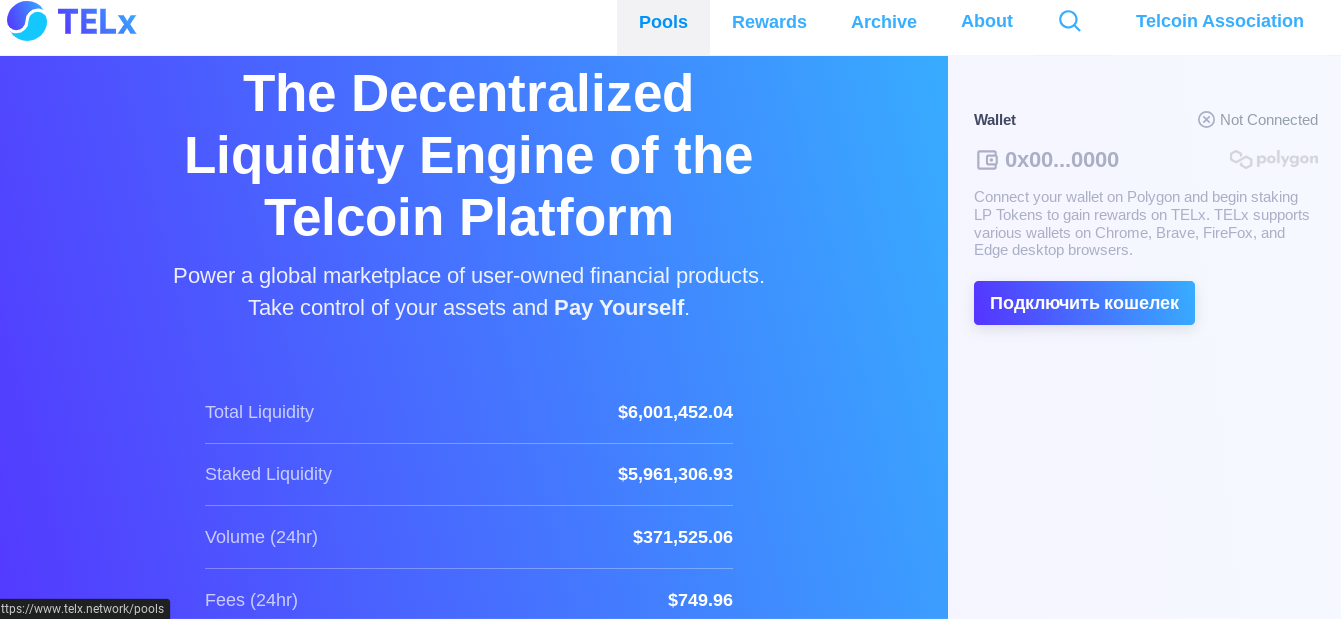Visit the Telcoin Association link
The width and height of the screenshot is (1341, 619).
(1219, 21)
